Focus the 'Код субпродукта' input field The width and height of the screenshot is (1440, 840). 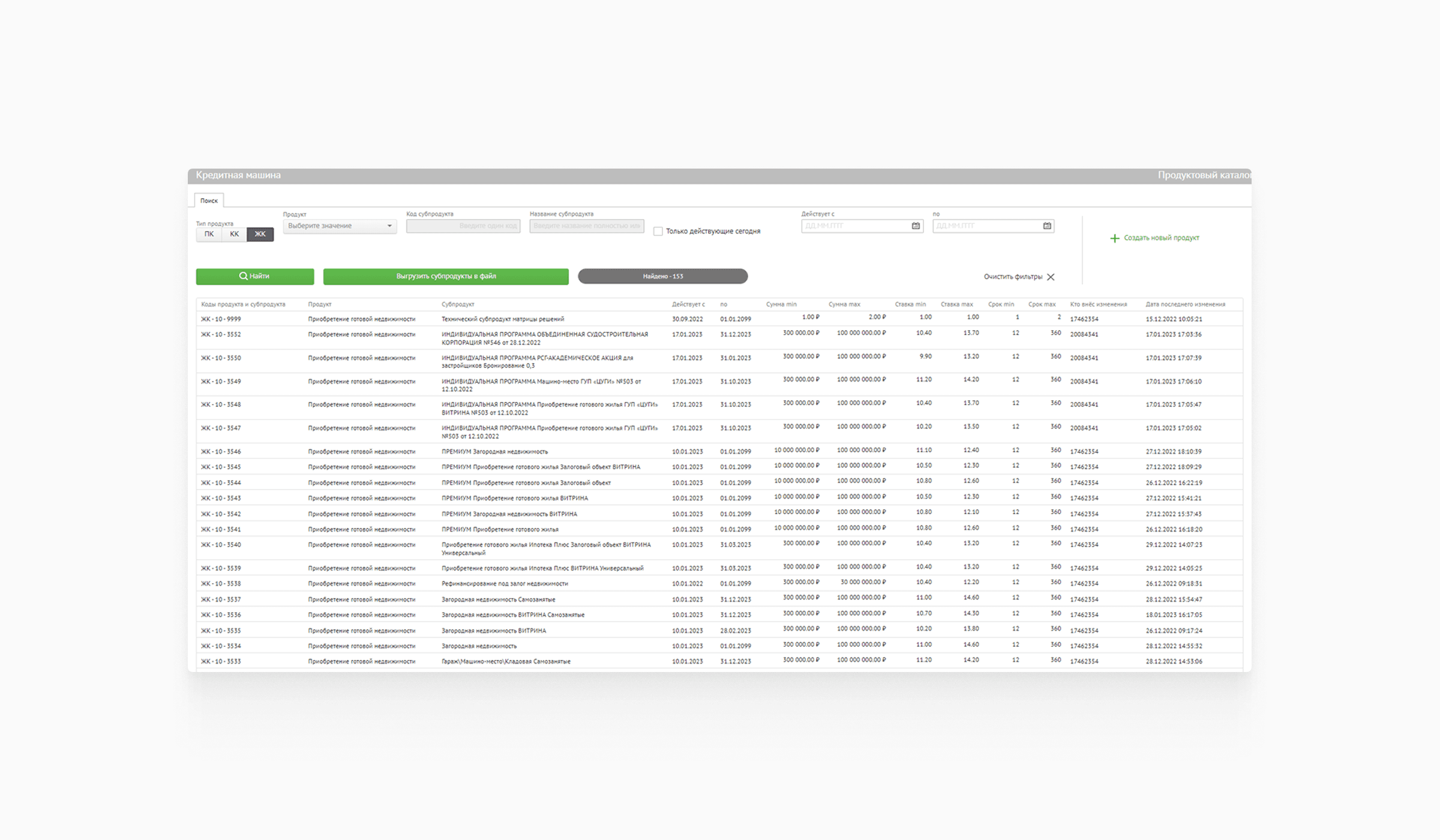tap(463, 226)
